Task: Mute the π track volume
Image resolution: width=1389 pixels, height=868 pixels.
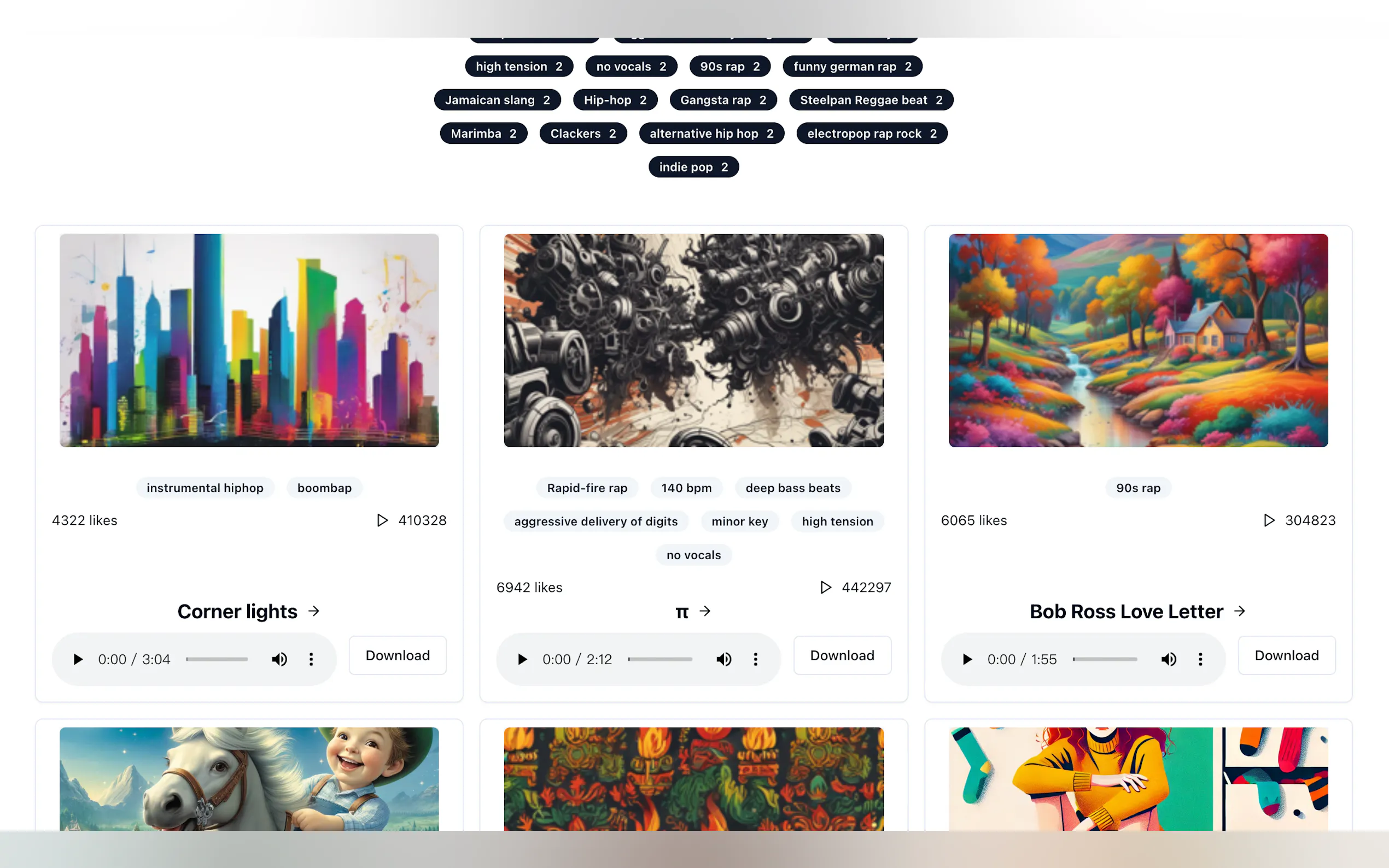Action: pos(724,659)
